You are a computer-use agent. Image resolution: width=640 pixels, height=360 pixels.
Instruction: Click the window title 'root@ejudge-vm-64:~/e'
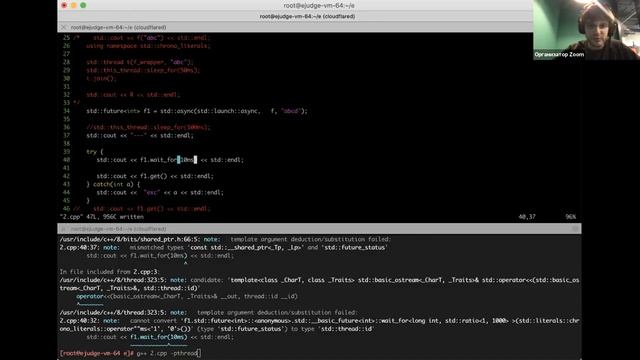319,5
